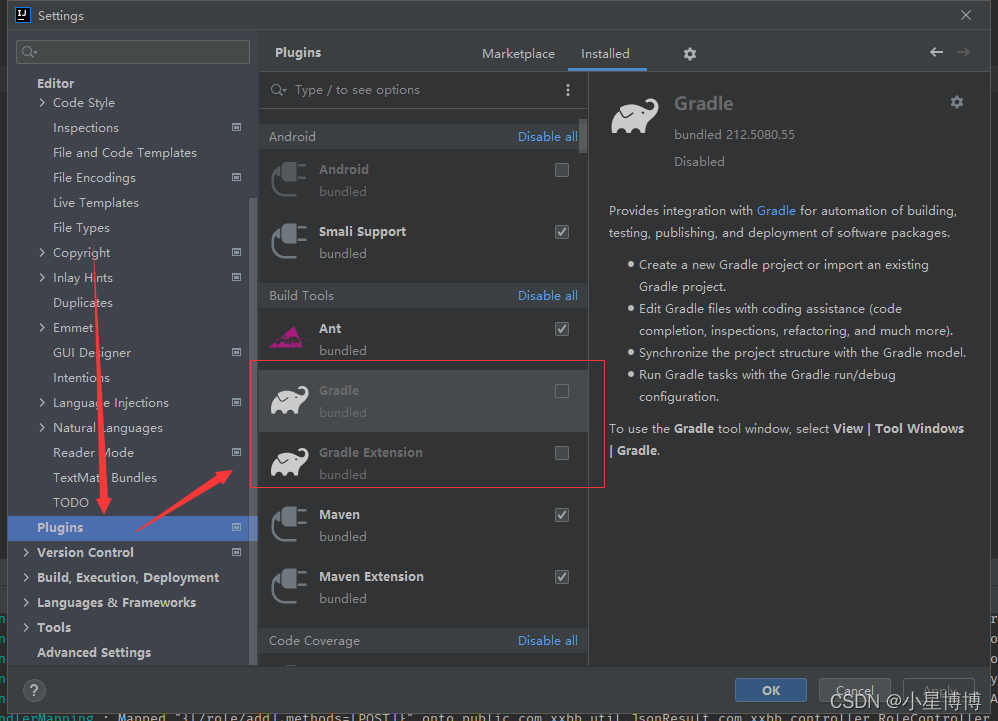Select File and Code Templates
The height and width of the screenshot is (721, 998).
(x=125, y=153)
